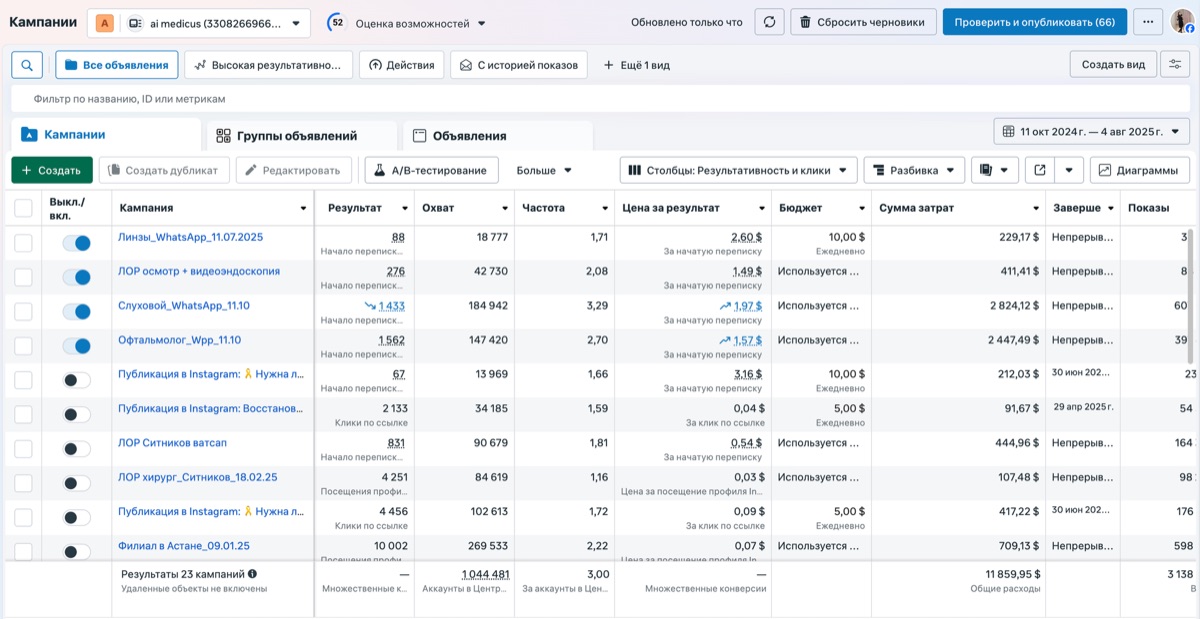Click the opportunity score 52 circle

tap(336, 22)
